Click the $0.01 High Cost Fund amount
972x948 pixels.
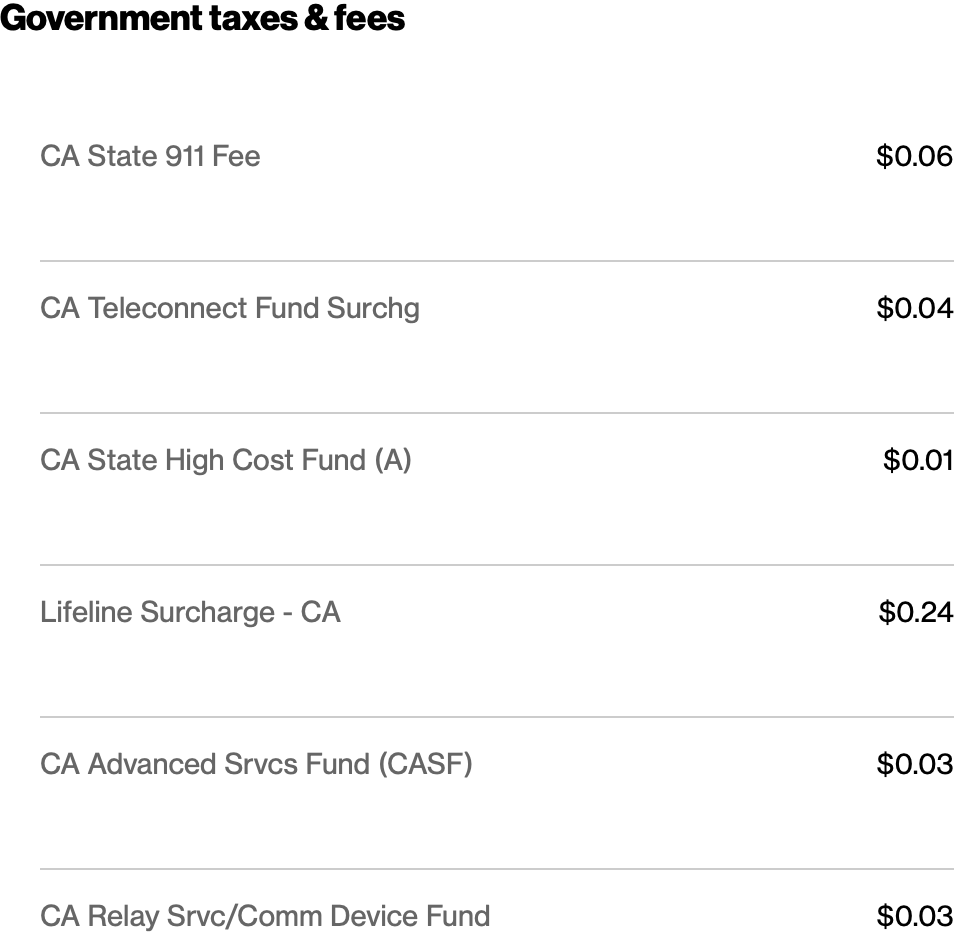point(918,460)
